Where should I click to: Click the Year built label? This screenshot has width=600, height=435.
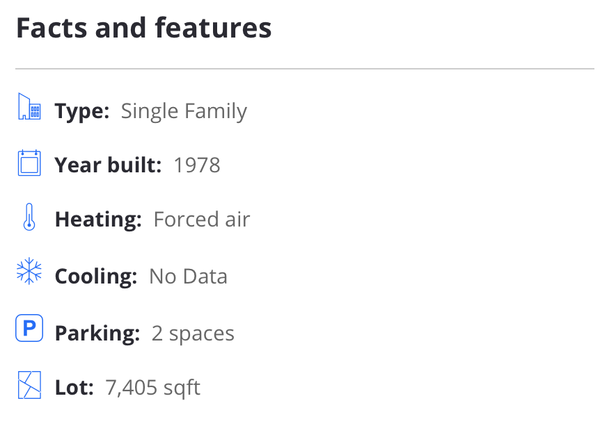tap(108, 165)
